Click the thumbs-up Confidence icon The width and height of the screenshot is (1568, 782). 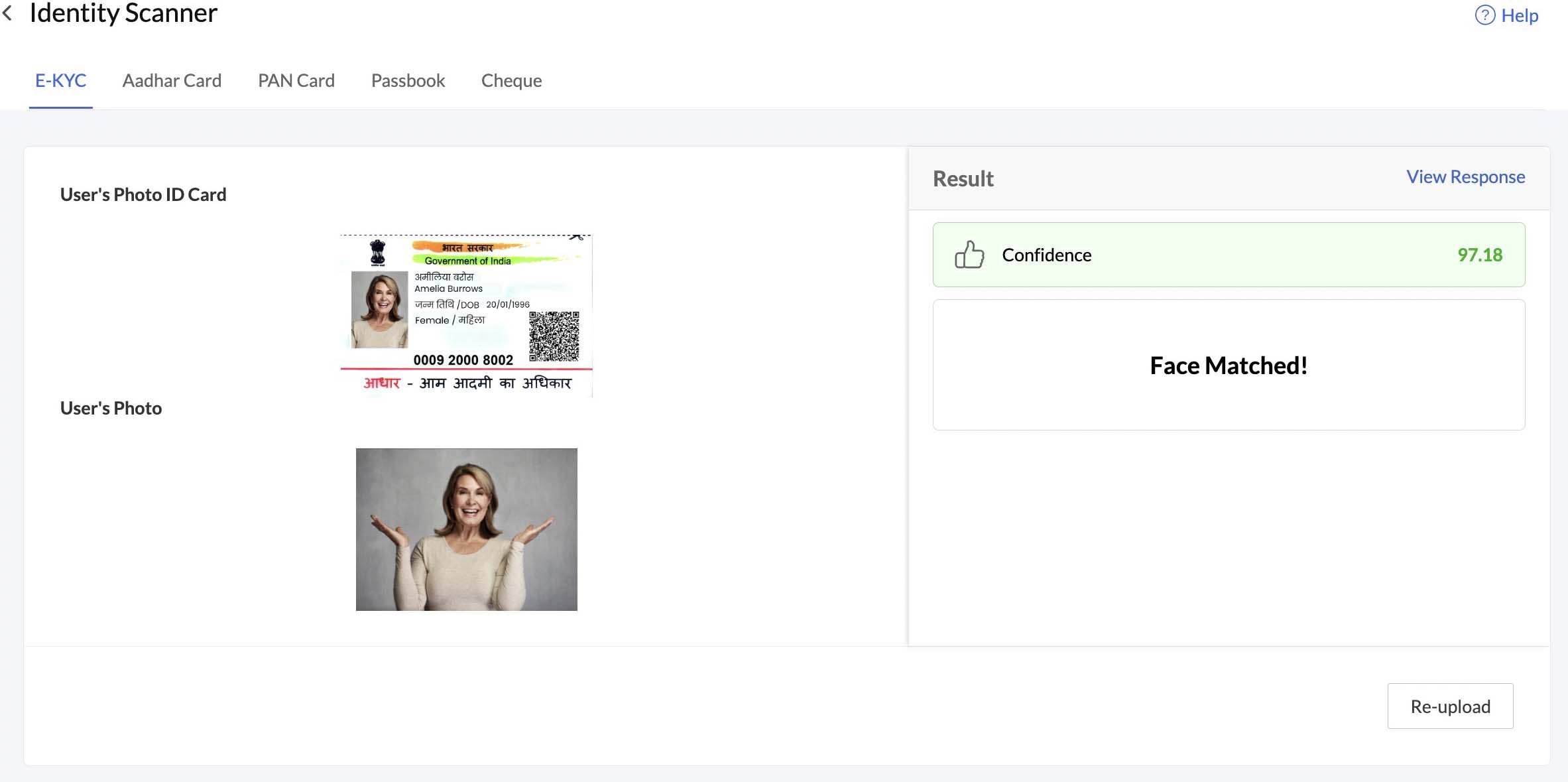[x=969, y=255]
